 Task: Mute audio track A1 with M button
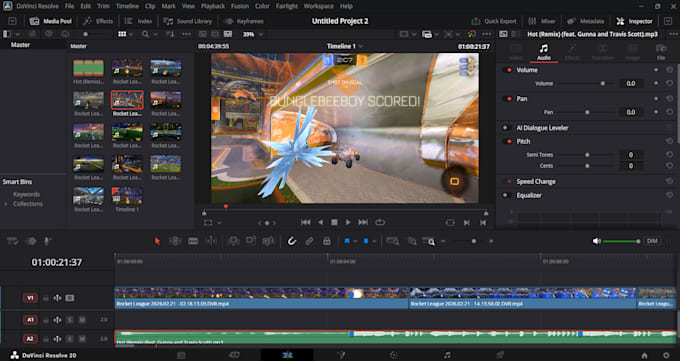coord(82,320)
